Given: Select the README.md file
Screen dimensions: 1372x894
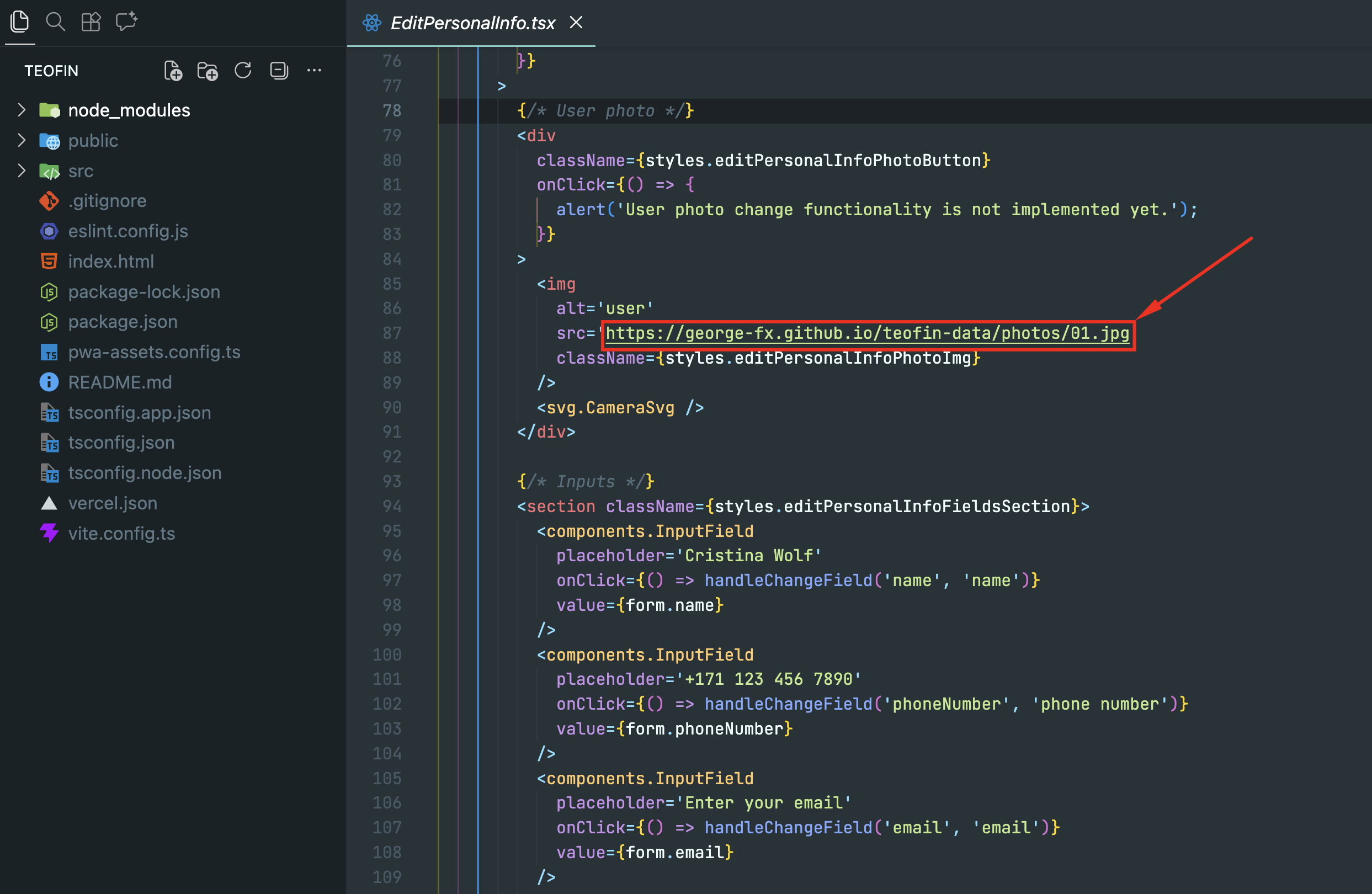Looking at the screenshot, I should click(x=120, y=382).
